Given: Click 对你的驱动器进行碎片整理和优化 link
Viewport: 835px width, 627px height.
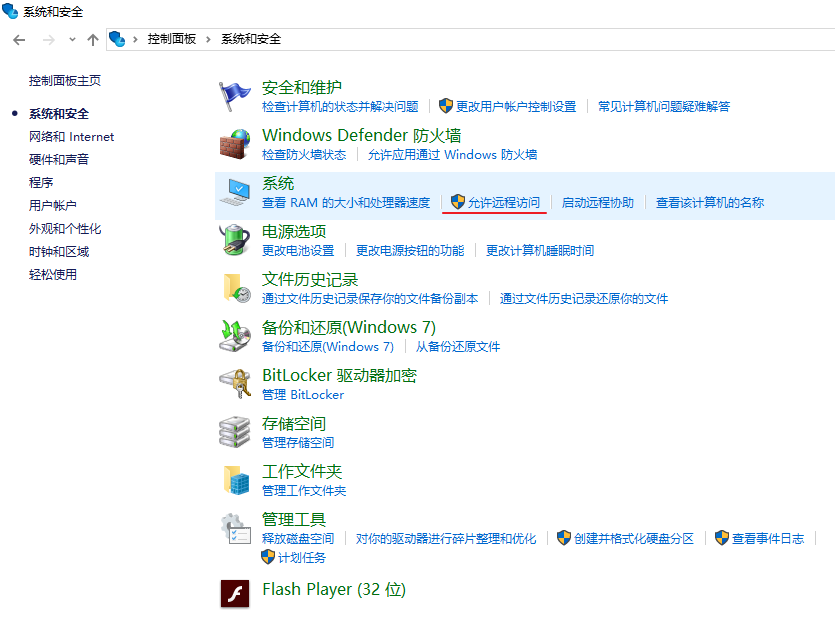Looking at the screenshot, I should point(446,539).
